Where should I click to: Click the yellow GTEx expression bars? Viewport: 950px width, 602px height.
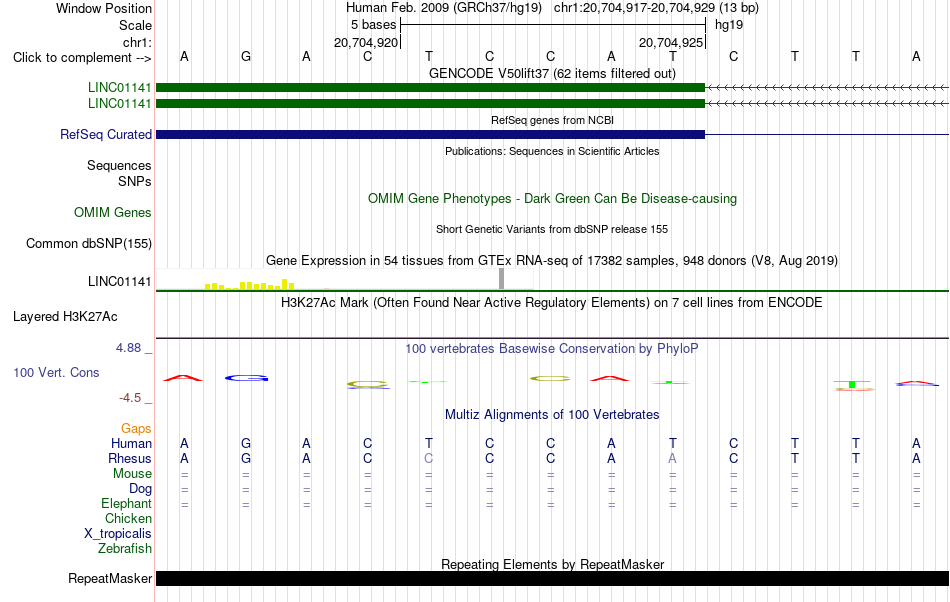250,284
